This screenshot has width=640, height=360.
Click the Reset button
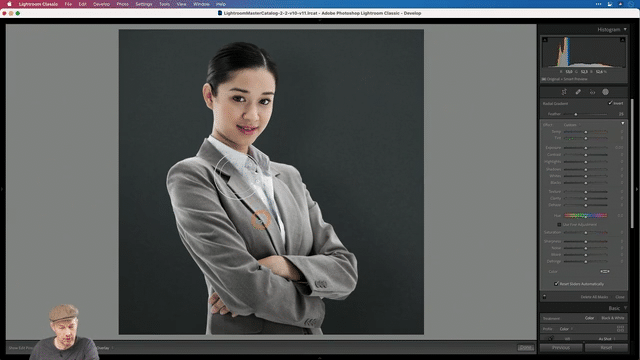click(x=606, y=348)
